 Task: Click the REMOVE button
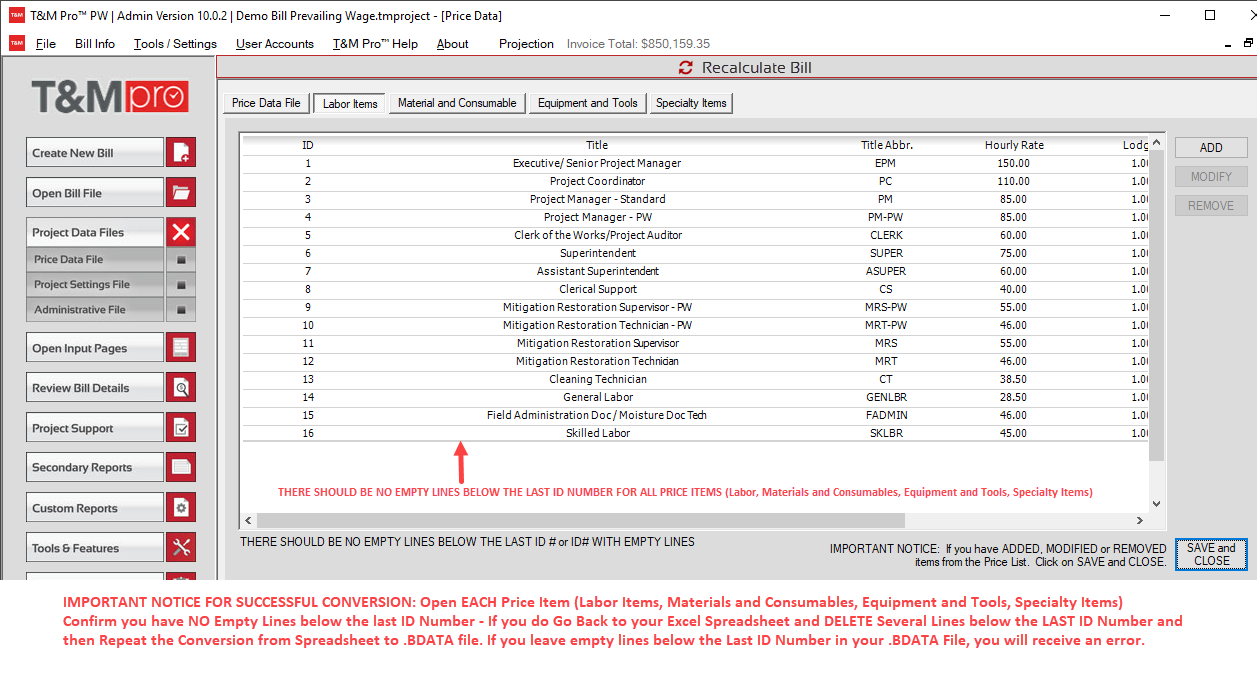point(1211,206)
